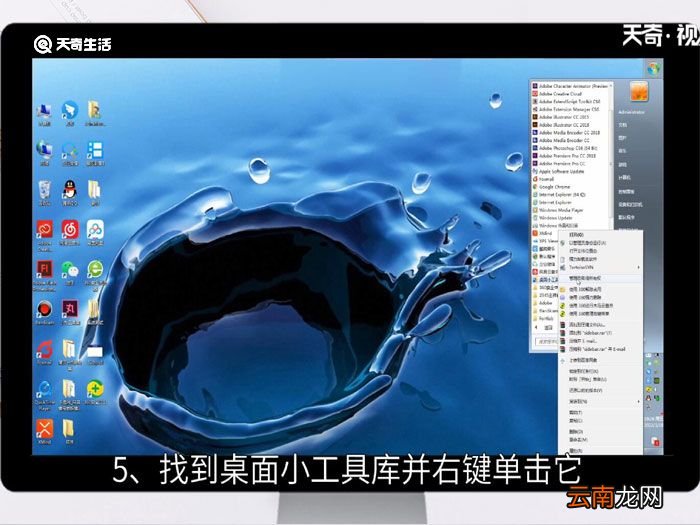Choose Open at top of context menu
The height and width of the screenshot is (525, 700).
click(x=600, y=235)
